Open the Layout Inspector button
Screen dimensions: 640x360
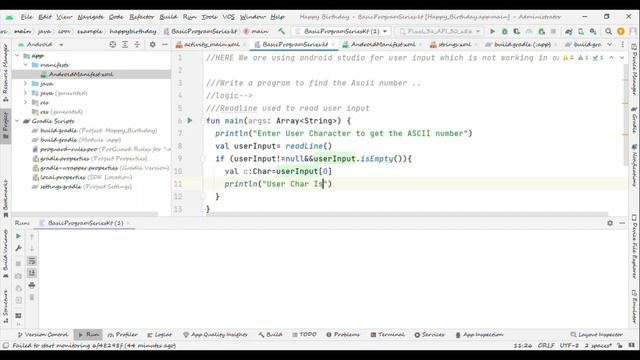[596, 335]
